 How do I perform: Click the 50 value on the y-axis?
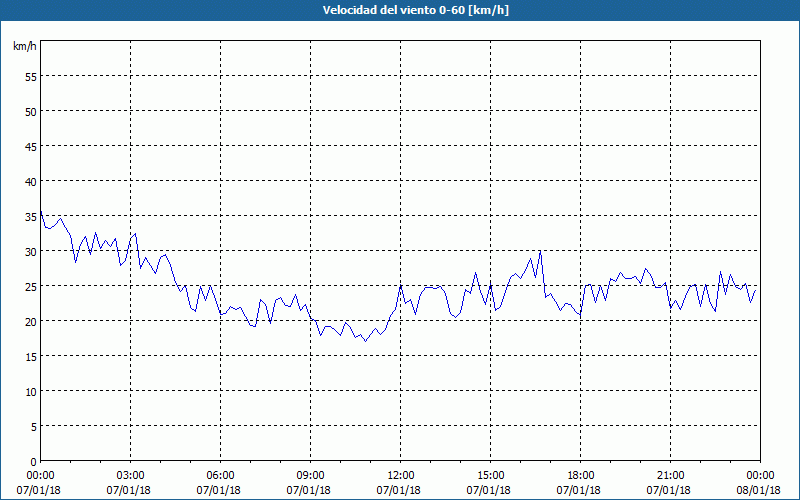tap(31, 111)
